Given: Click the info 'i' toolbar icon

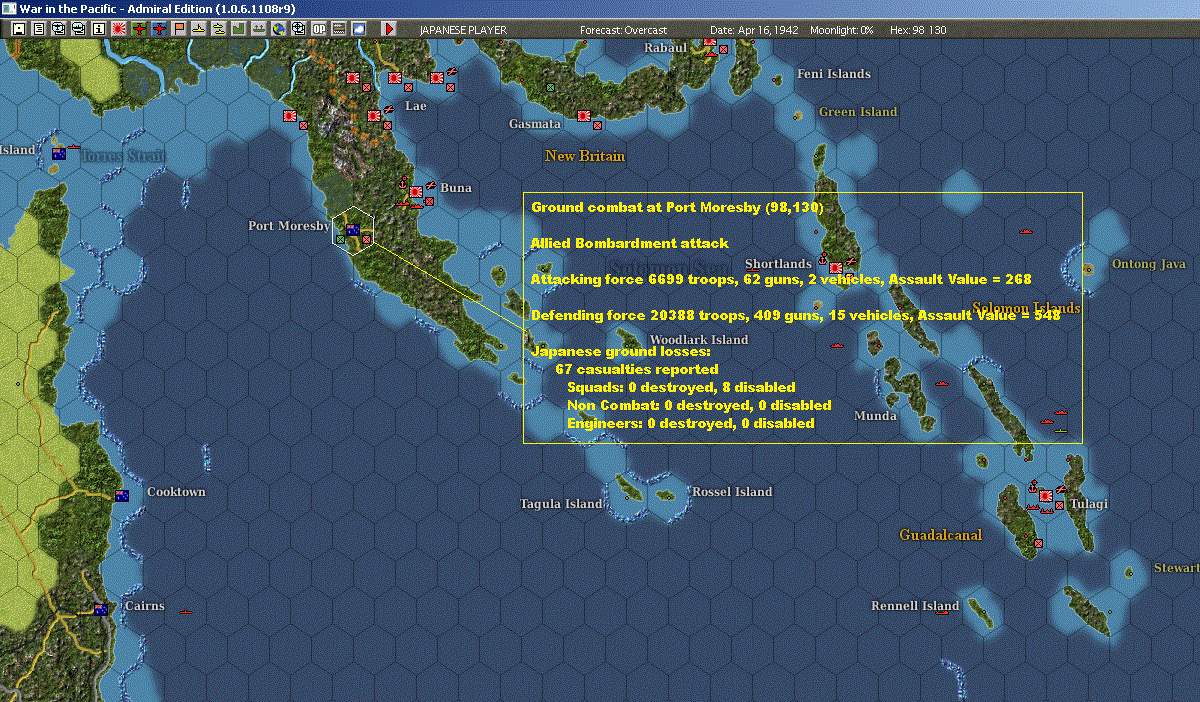Looking at the screenshot, I should [x=98, y=29].
